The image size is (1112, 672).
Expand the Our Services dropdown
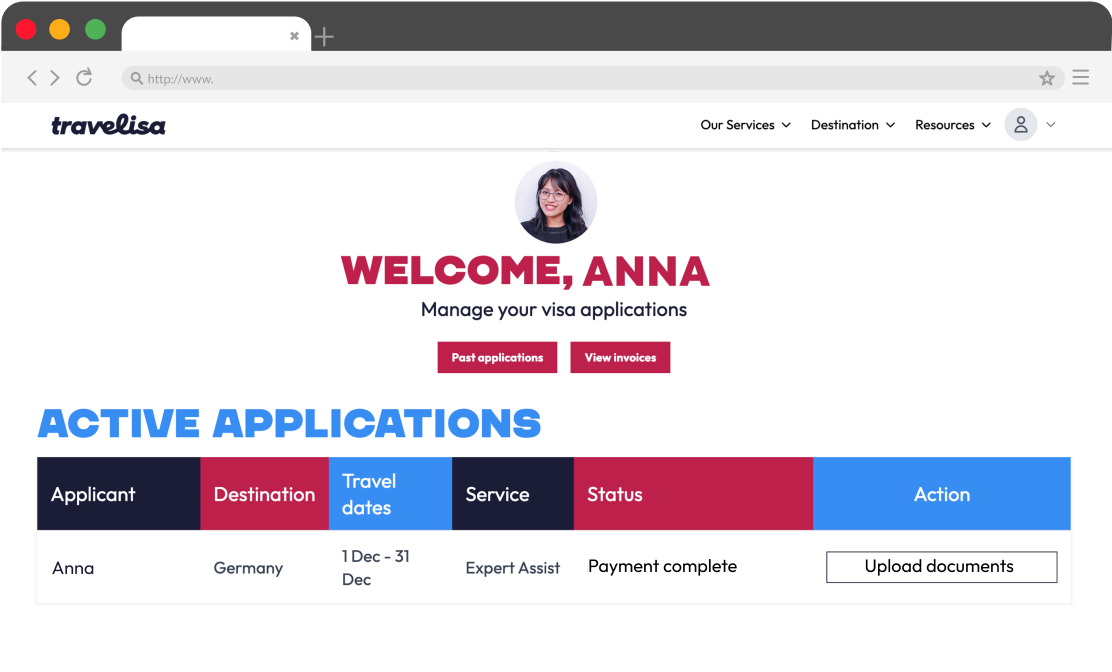[x=745, y=125]
